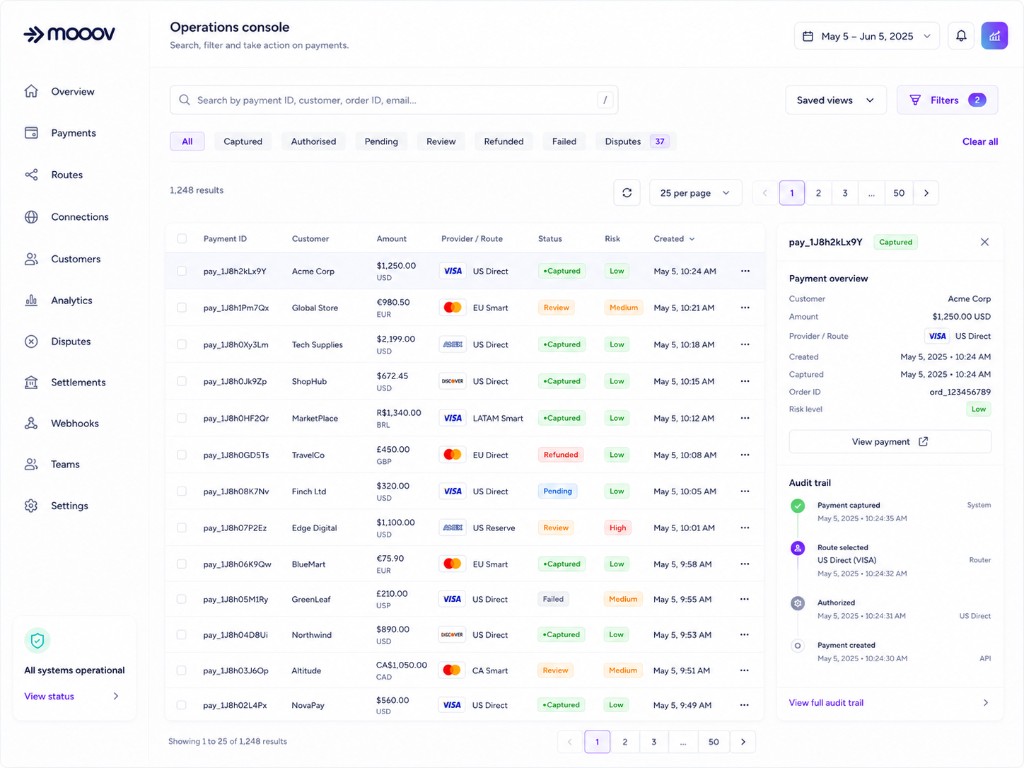Screen dimensions: 1024x768
Task: Open row actions for pay_1J8h2kLx9Y
Action: tap(745, 271)
